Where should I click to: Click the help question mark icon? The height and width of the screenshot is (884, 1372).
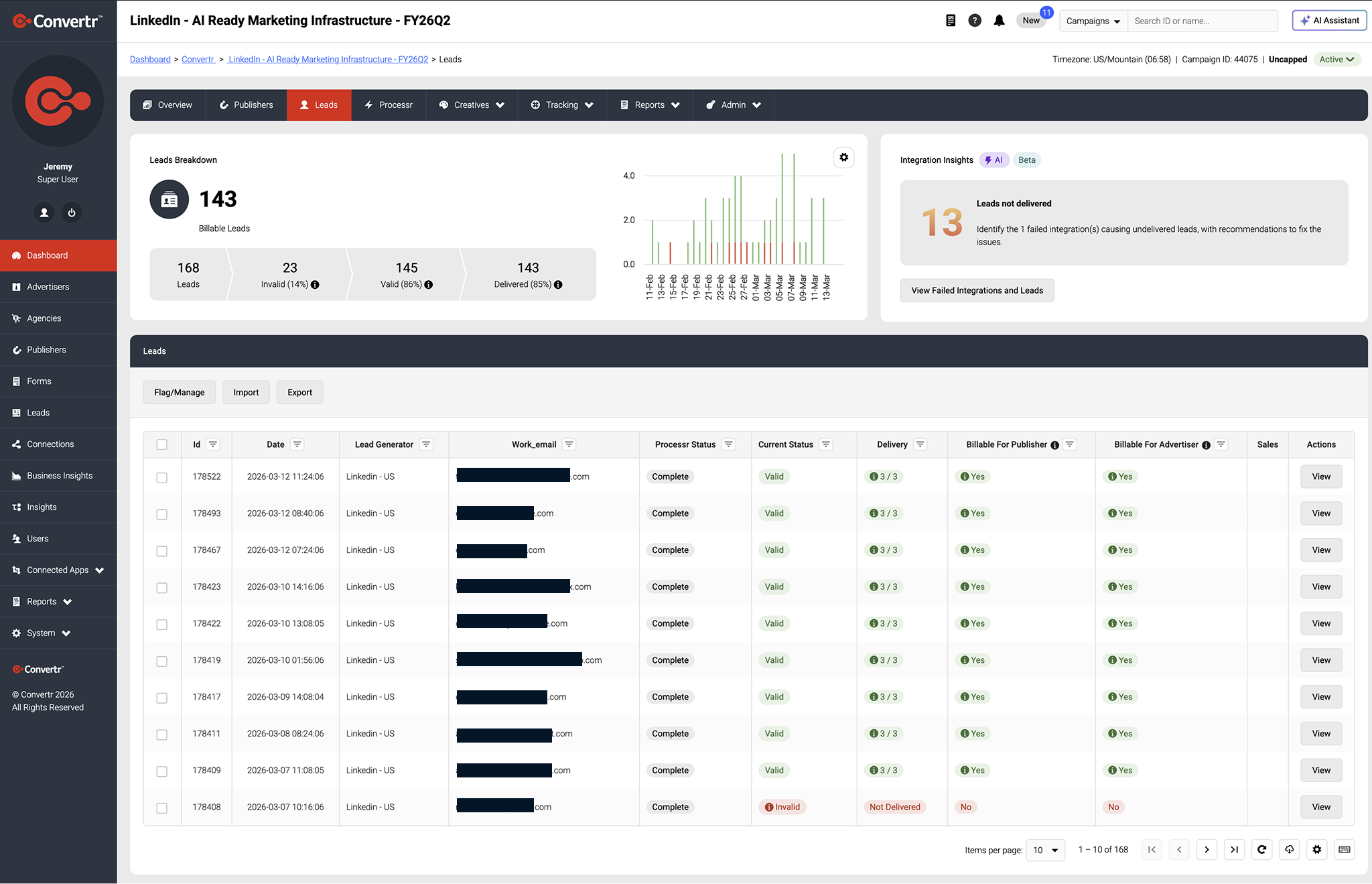[x=975, y=21]
